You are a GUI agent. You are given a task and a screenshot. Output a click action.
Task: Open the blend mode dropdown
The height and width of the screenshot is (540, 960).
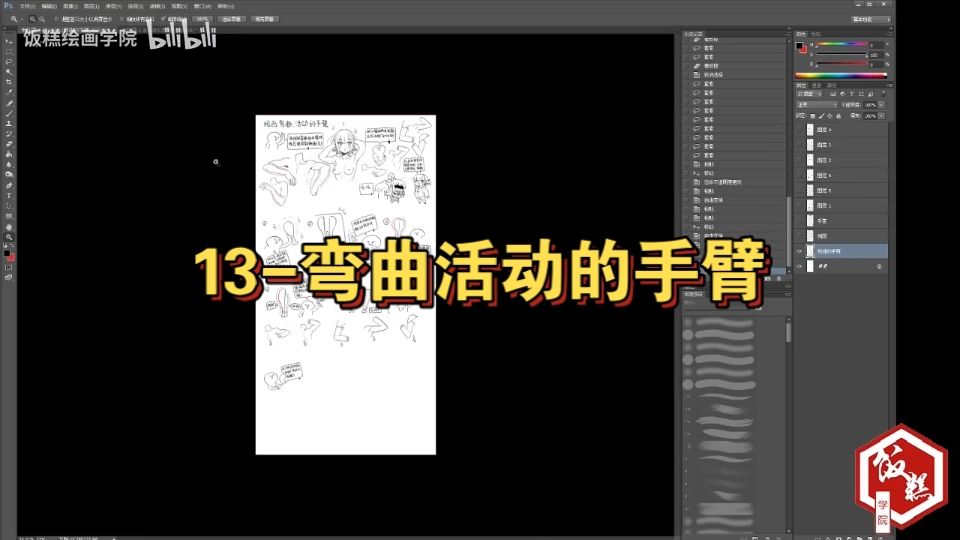point(816,105)
